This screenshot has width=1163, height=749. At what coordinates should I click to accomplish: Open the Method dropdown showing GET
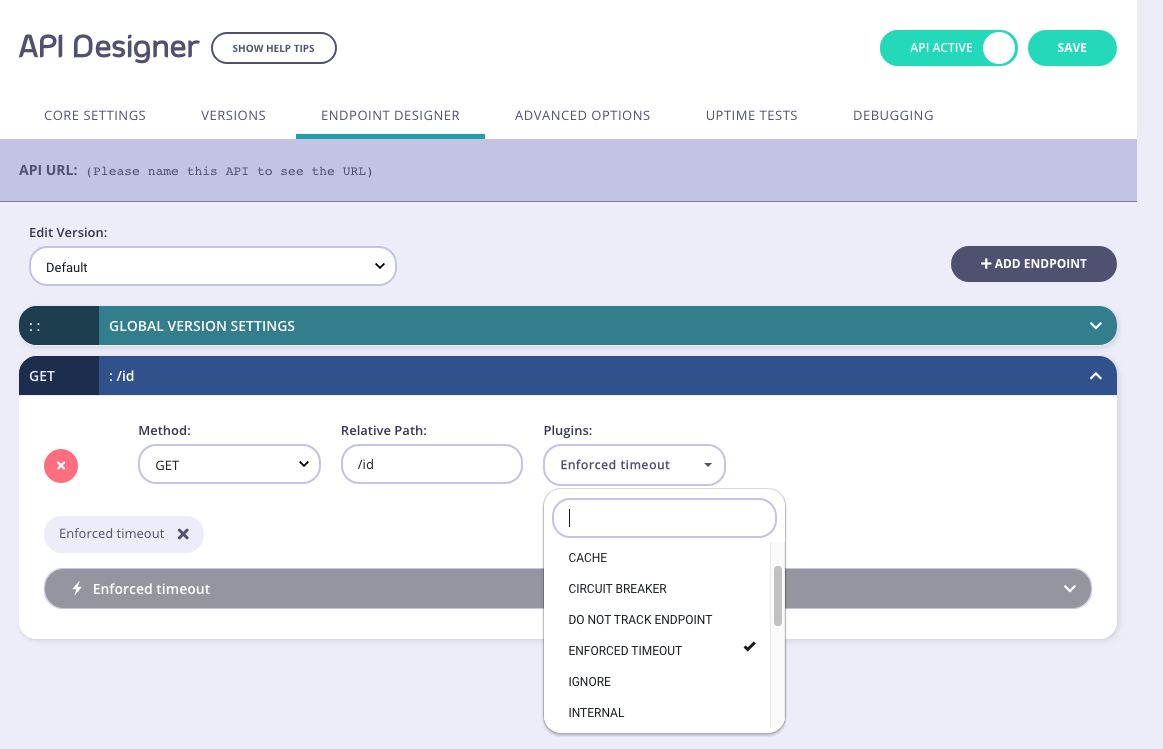click(229, 464)
